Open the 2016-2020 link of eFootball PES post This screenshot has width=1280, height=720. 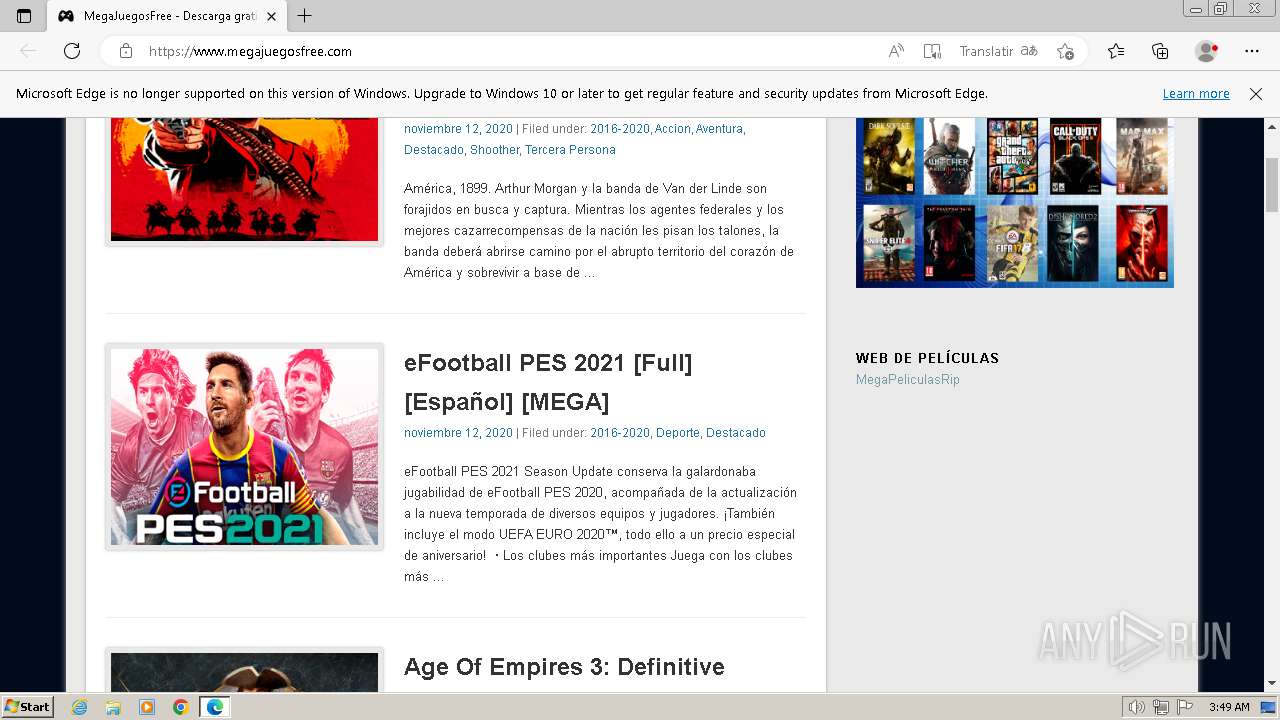tap(620, 433)
